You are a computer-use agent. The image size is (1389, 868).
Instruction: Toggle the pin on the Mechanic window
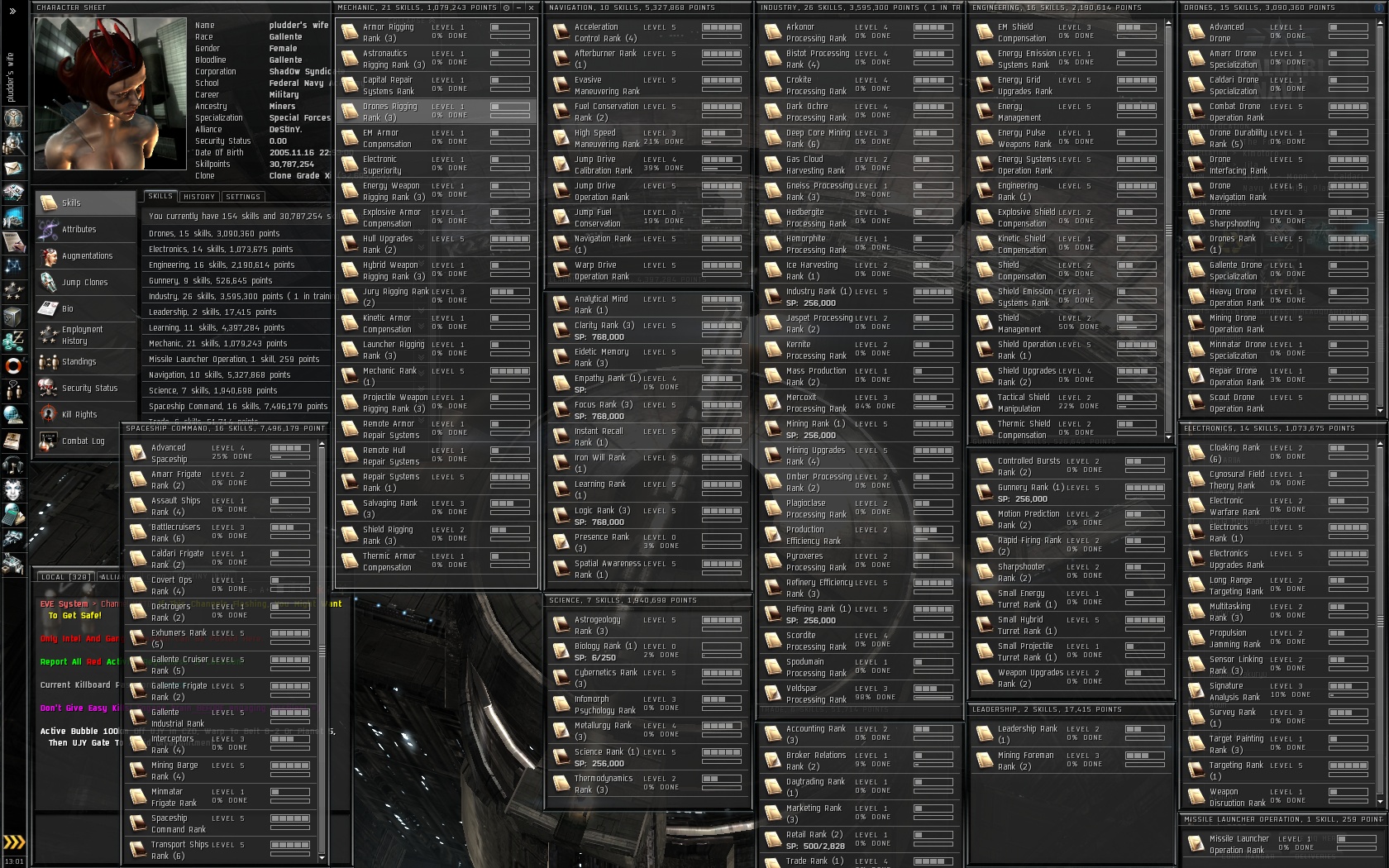coord(506,7)
